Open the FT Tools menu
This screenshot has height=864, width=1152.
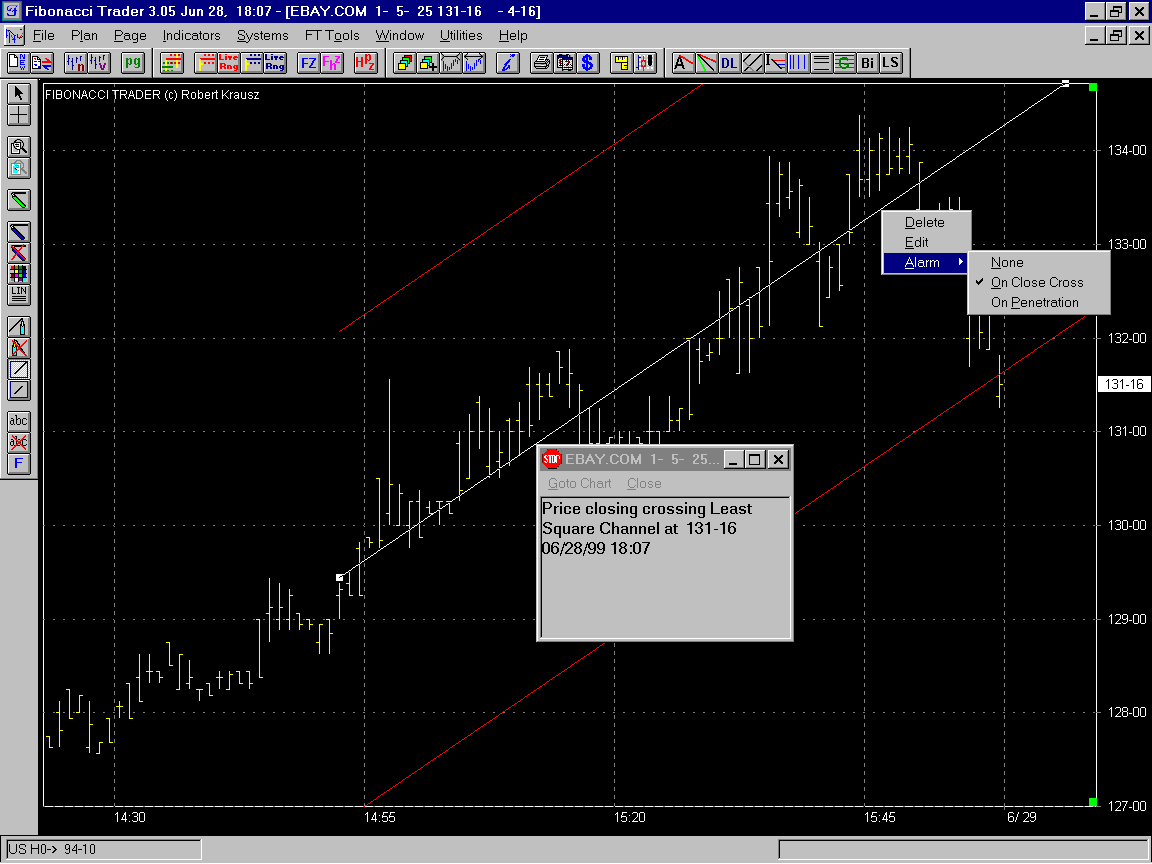click(x=332, y=35)
